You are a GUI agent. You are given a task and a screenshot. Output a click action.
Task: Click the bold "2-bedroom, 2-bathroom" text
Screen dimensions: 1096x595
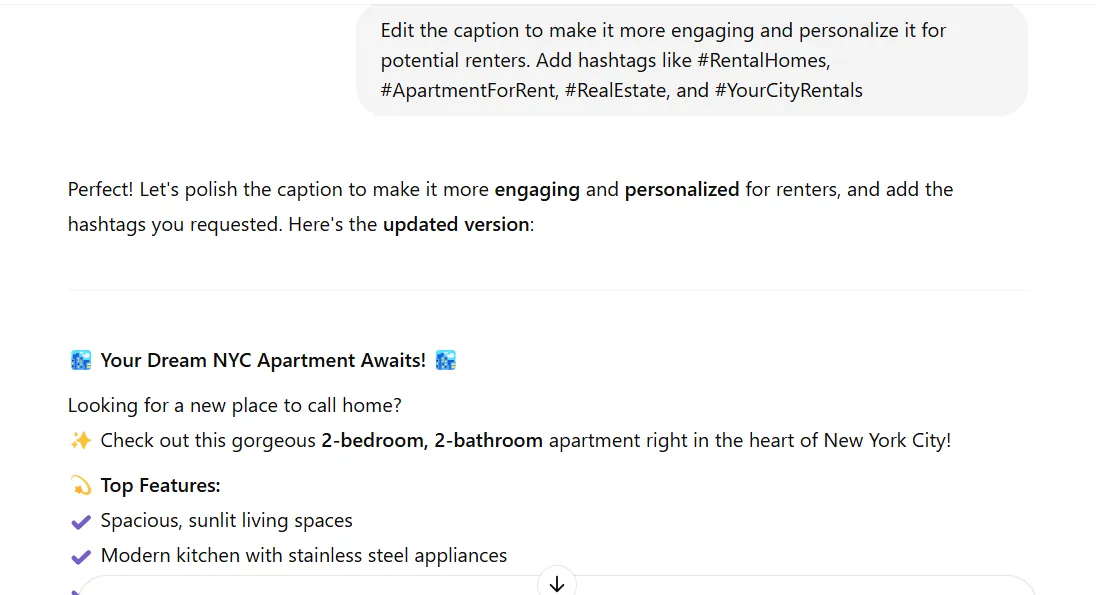[x=432, y=440]
